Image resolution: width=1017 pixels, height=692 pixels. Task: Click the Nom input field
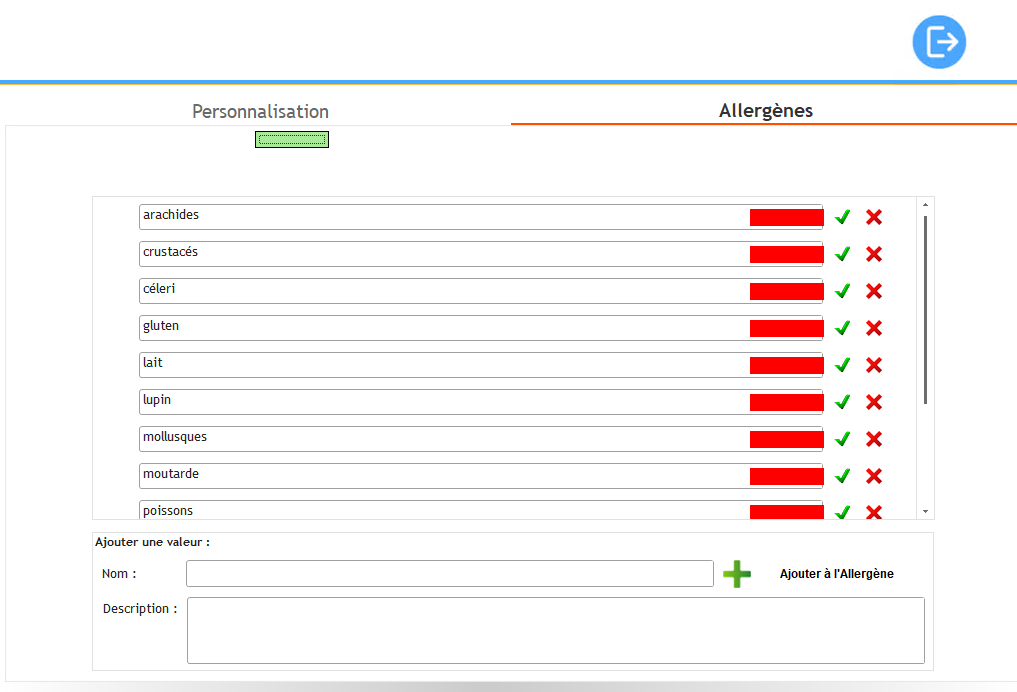coord(449,574)
